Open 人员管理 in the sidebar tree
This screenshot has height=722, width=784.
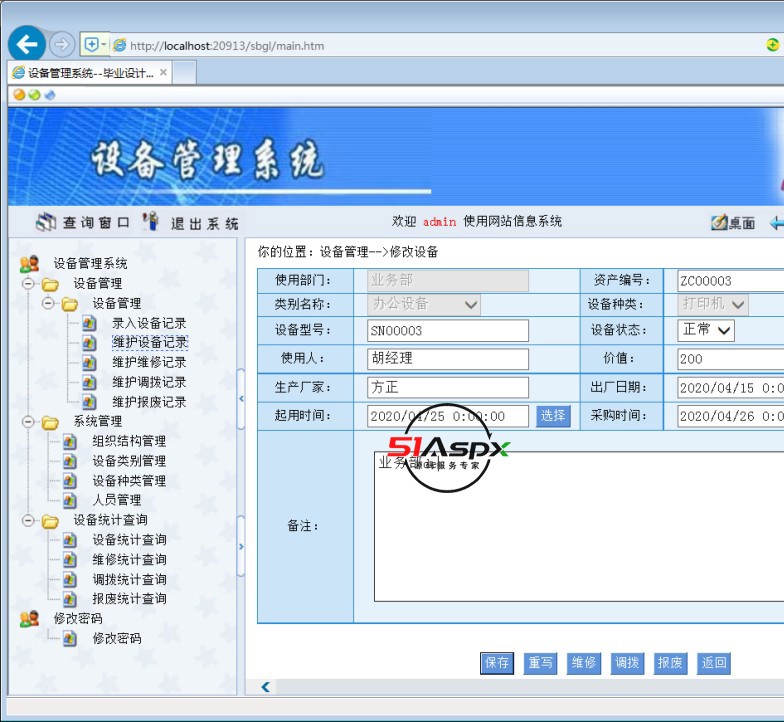pos(116,500)
